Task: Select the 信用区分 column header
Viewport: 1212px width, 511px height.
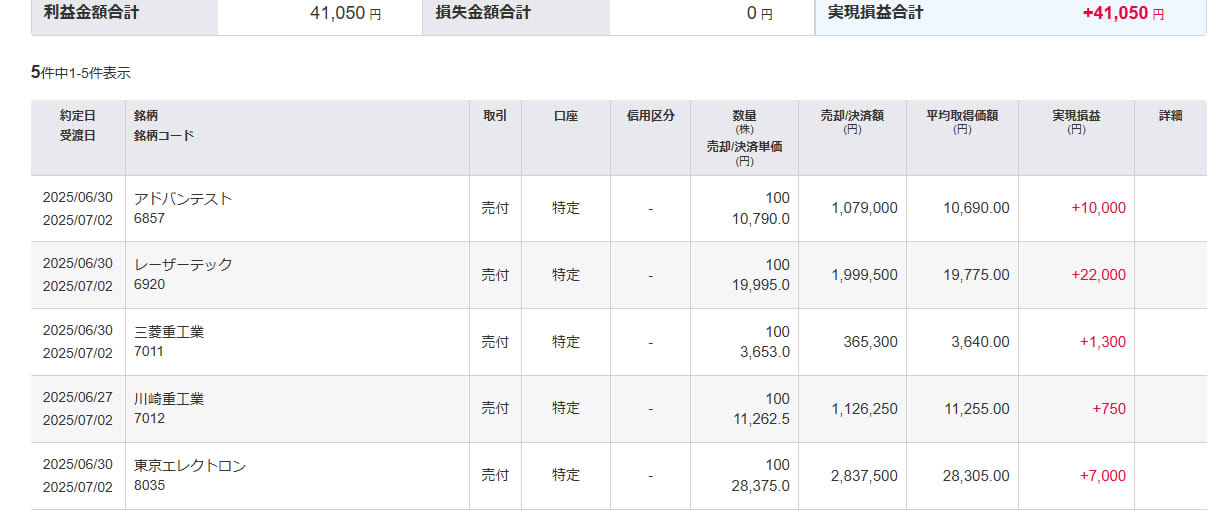Action: click(650, 116)
